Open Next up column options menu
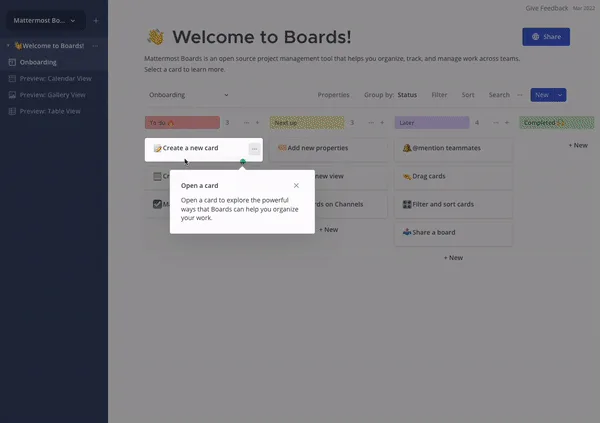Image resolution: width=600 pixels, height=423 pixels. (x=371, y=122)
